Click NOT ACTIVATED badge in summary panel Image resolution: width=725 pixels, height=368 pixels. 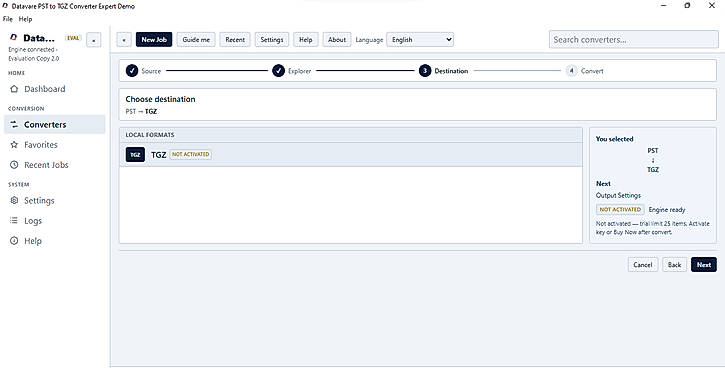click(x=620, y=209)
